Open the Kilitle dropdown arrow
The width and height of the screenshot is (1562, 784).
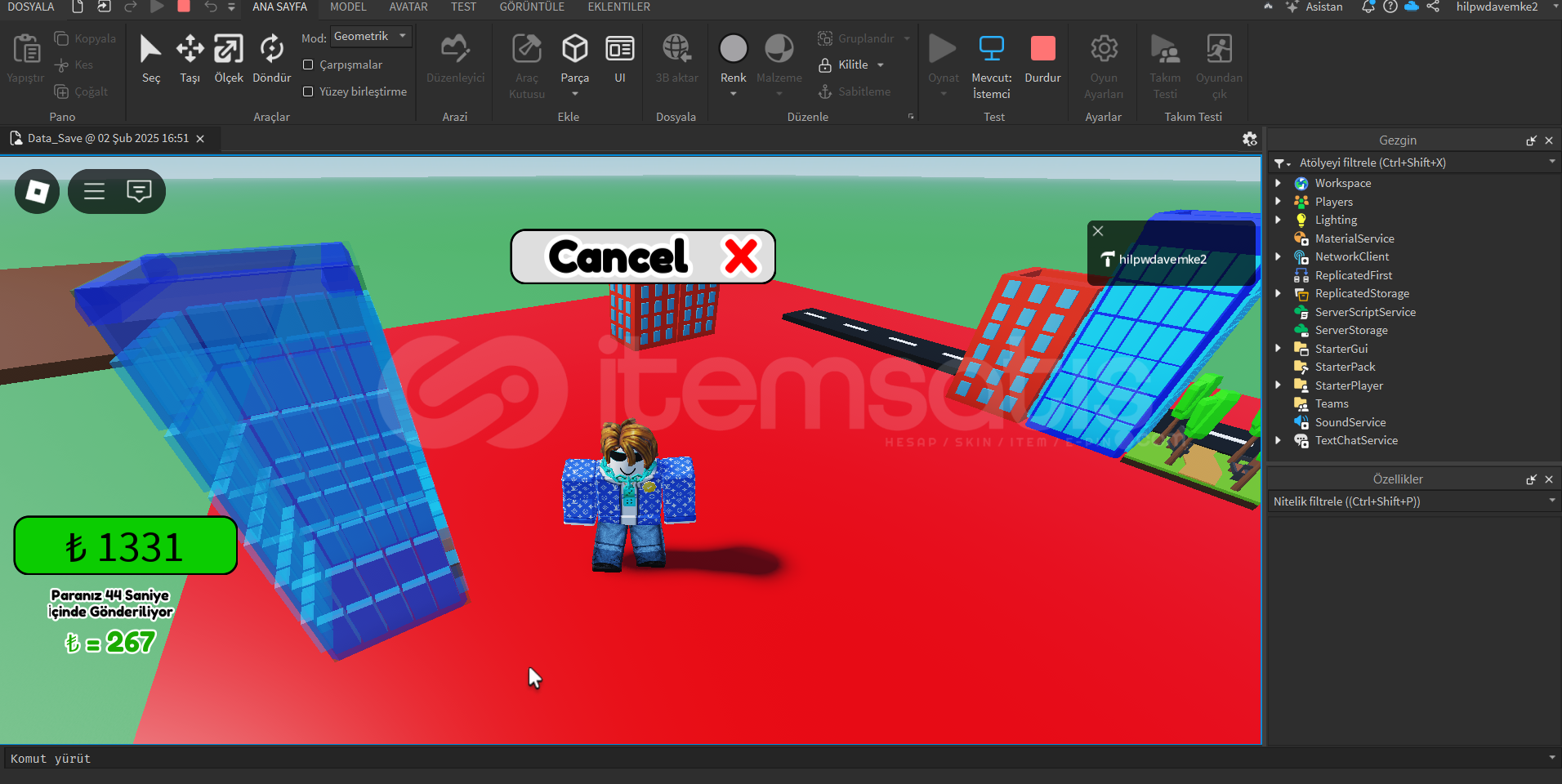click(881, 65)
